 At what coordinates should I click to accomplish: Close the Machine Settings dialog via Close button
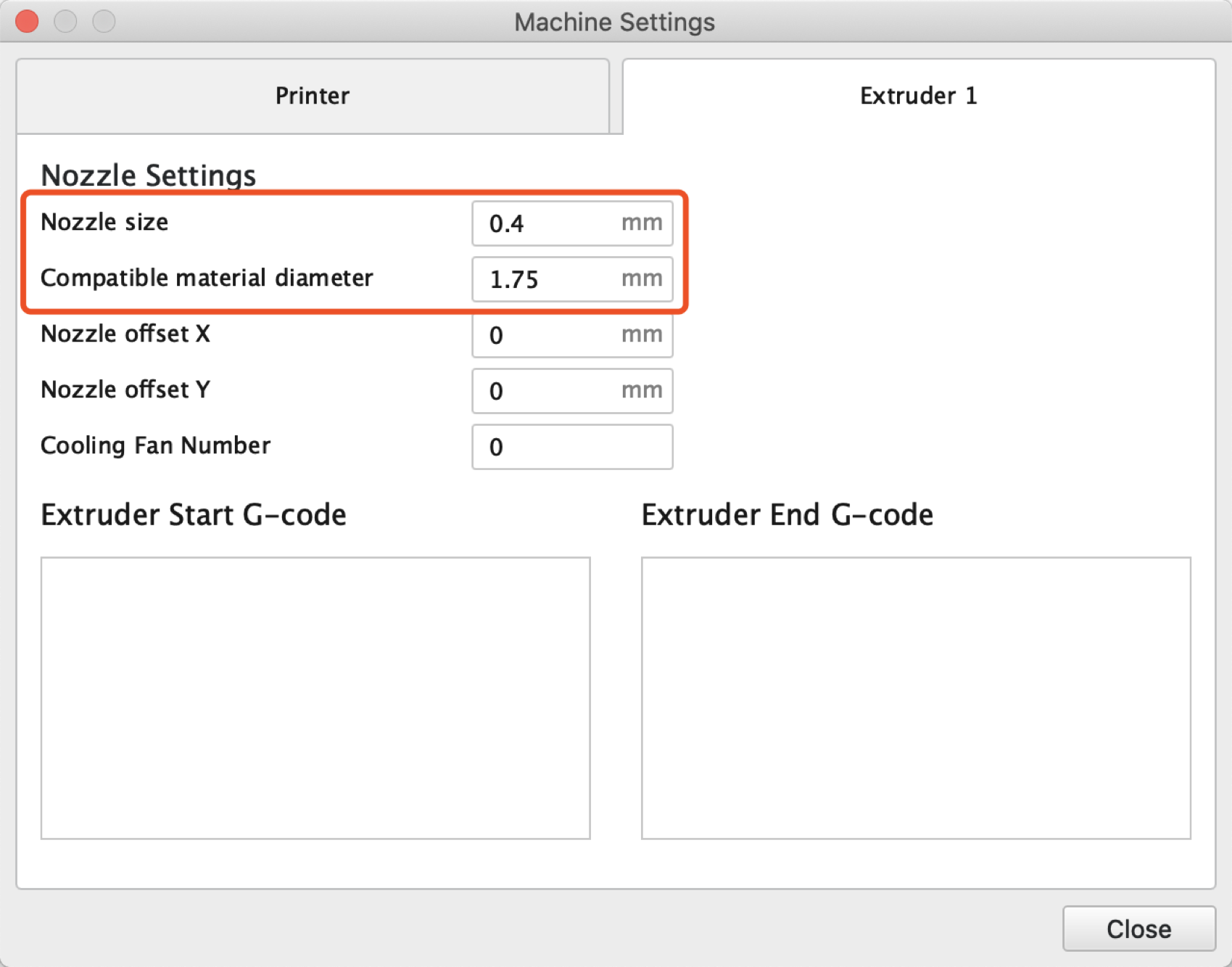(1139, 929)
